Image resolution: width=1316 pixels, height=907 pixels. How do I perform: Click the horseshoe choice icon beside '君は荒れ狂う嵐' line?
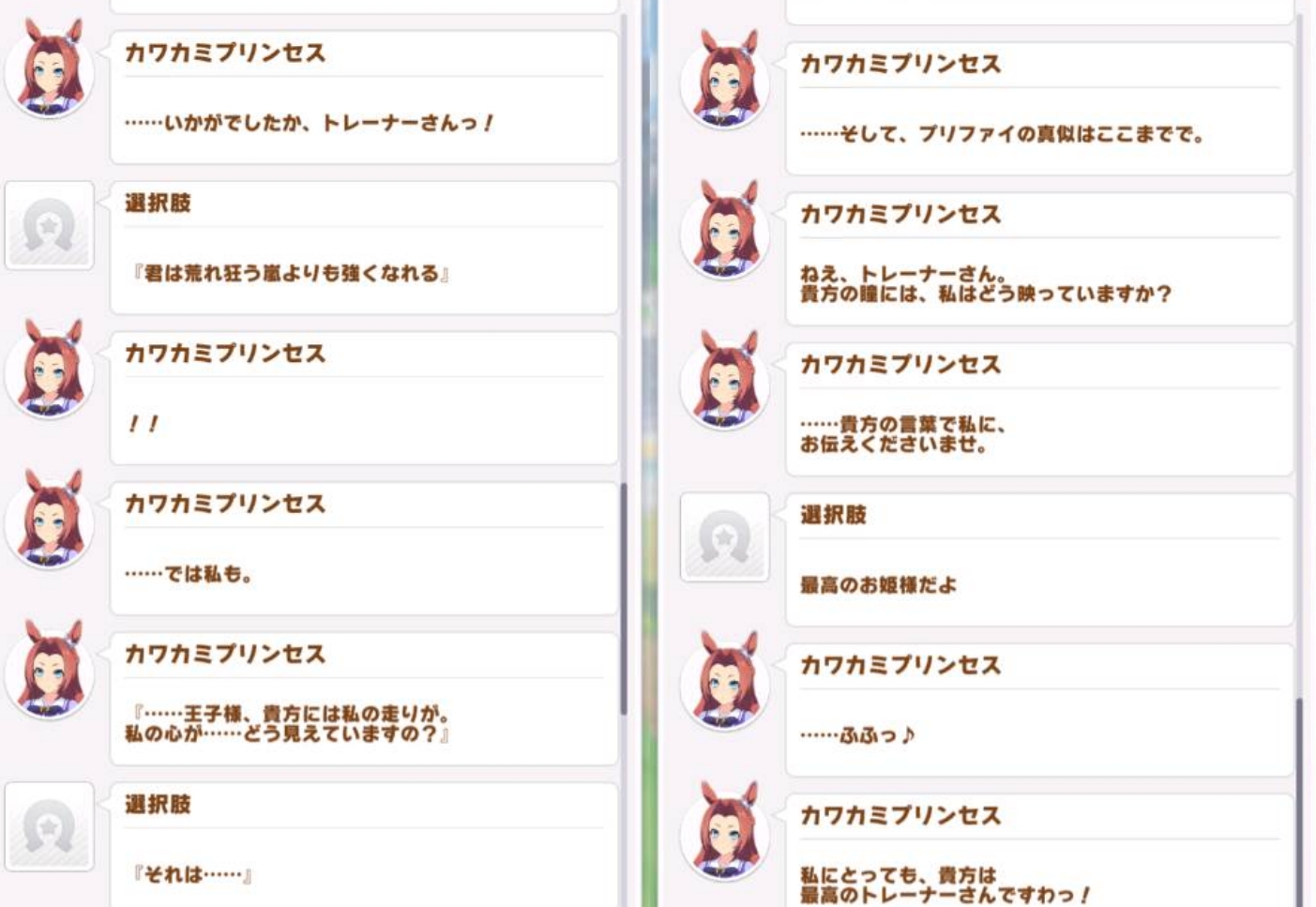(50, 226)
